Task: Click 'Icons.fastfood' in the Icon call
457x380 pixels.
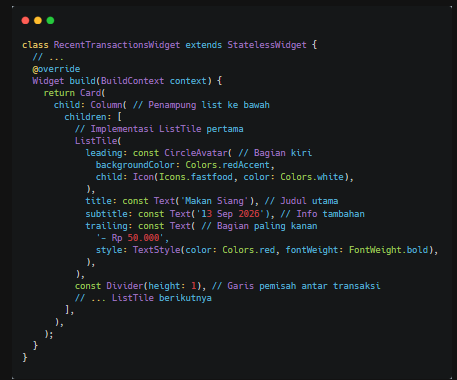Action: point(196,177)
